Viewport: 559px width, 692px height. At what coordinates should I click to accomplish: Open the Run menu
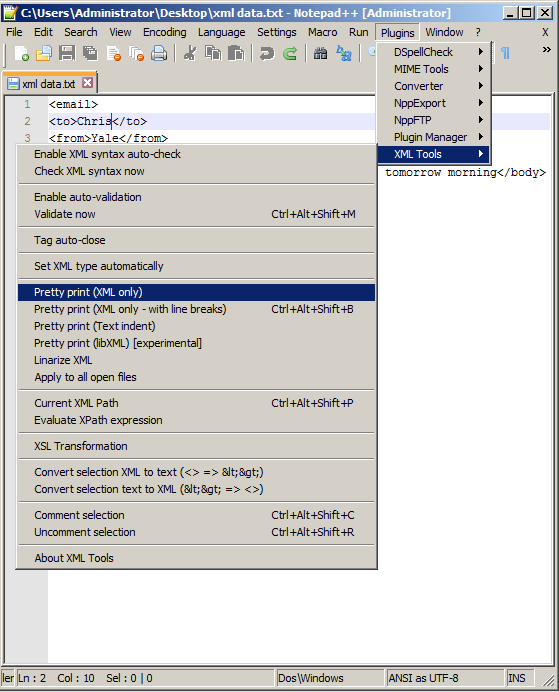359,32
